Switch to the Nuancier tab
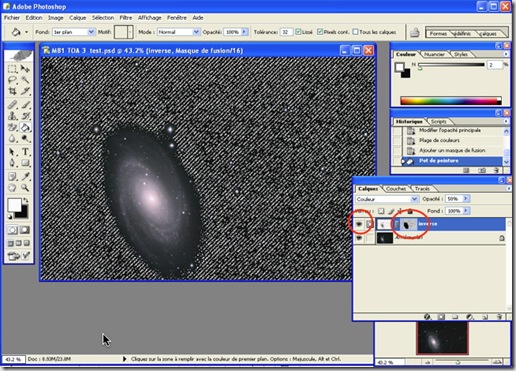Viewport: 516px width, 371px height. pyautogui.click(x=434, y=54)
